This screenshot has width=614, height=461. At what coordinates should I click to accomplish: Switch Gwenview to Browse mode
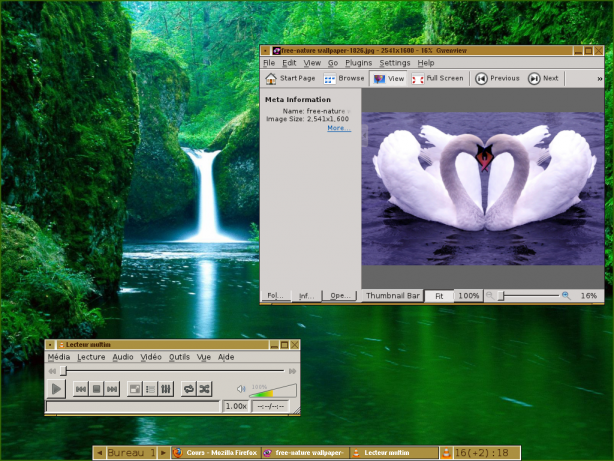[344, 78]
